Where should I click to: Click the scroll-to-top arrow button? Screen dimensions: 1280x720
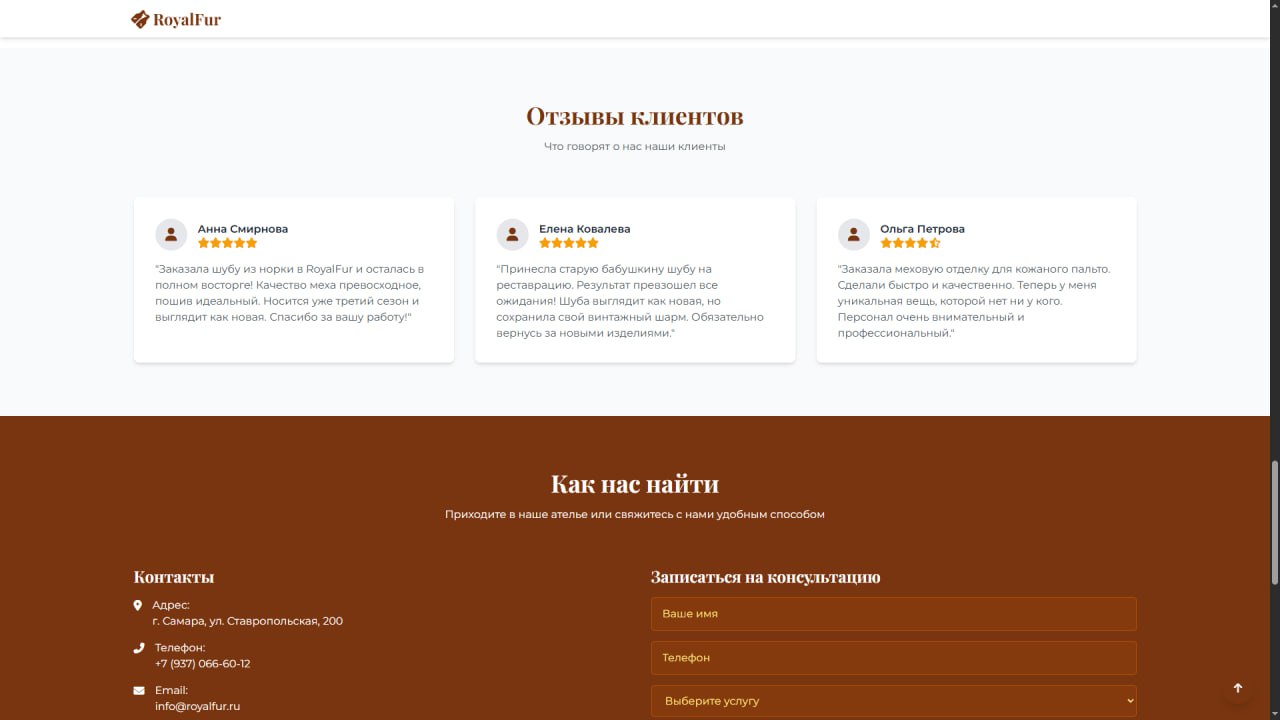pyautogui.click(x=1237, y=688)
